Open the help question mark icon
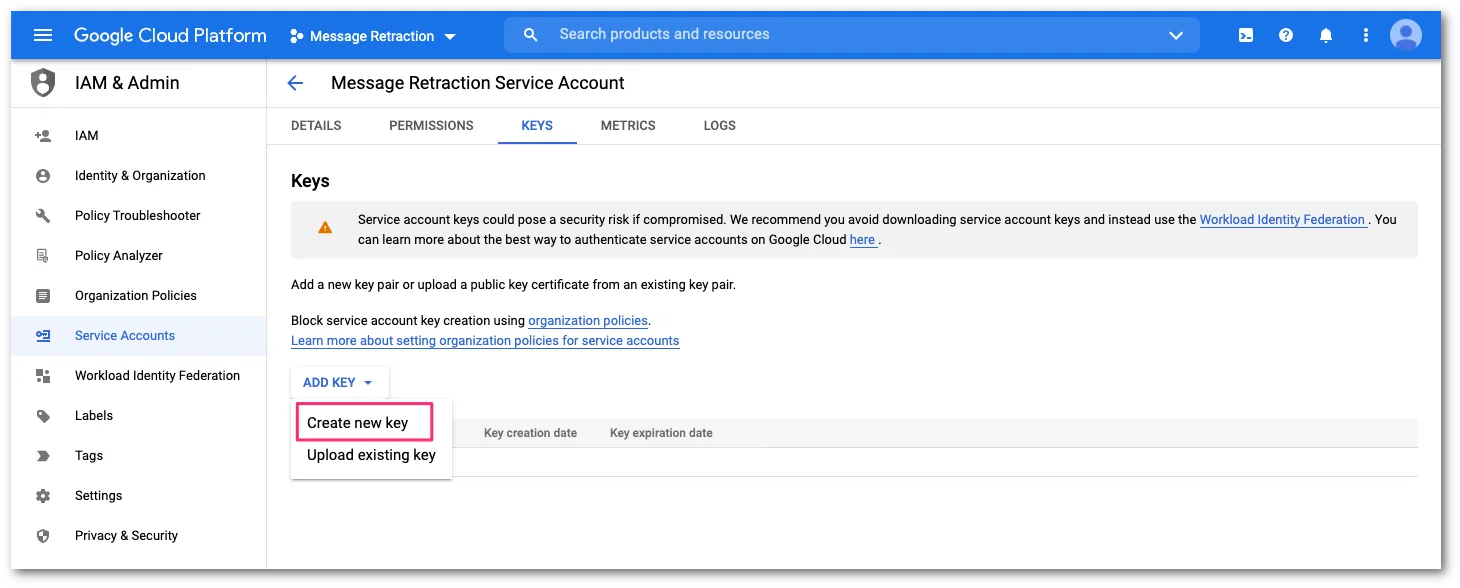The width and height of the screenshot is (1460, 588). 1286,35
